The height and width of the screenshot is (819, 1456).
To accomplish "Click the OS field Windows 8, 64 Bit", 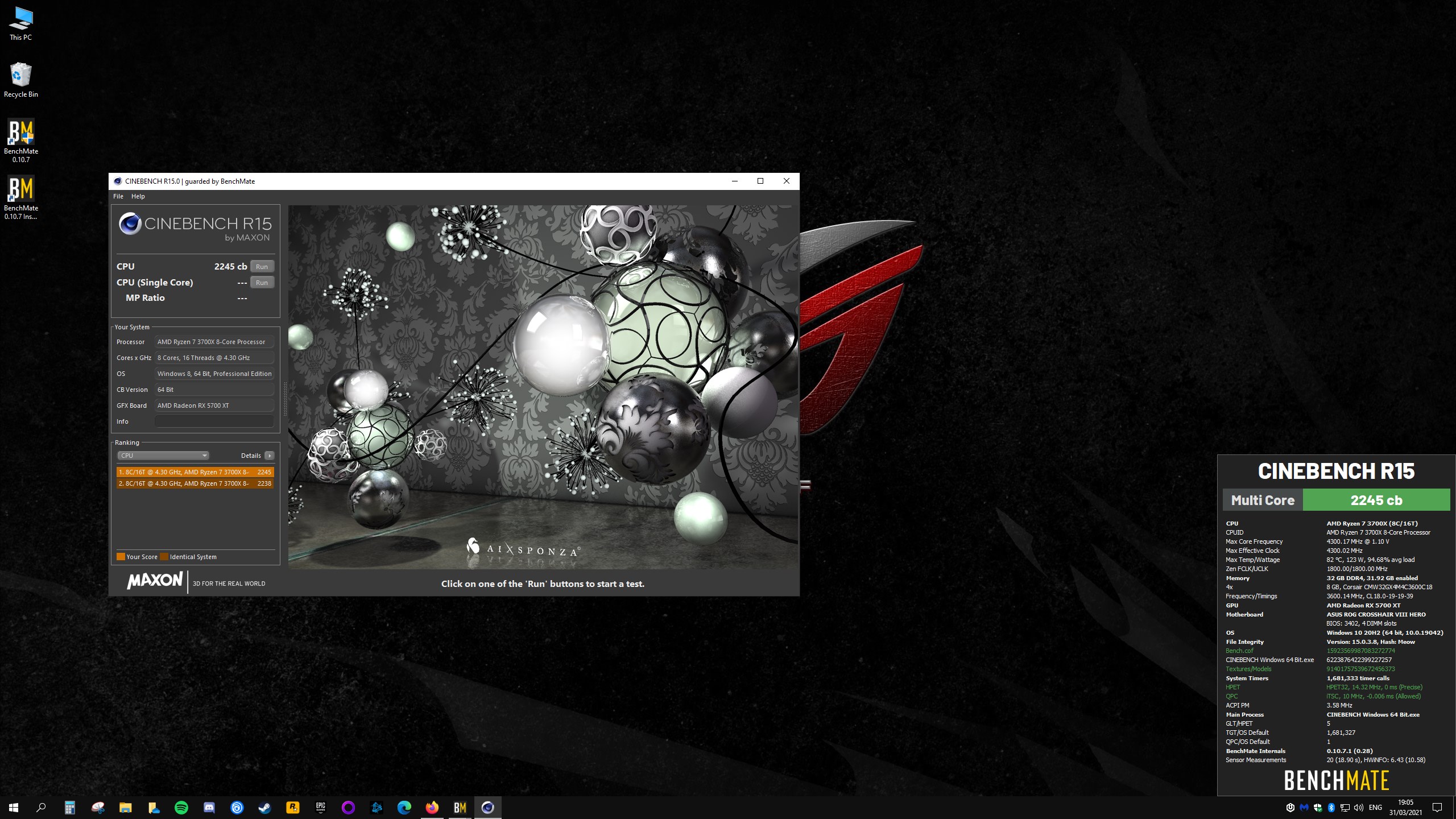I will (214, 374).
